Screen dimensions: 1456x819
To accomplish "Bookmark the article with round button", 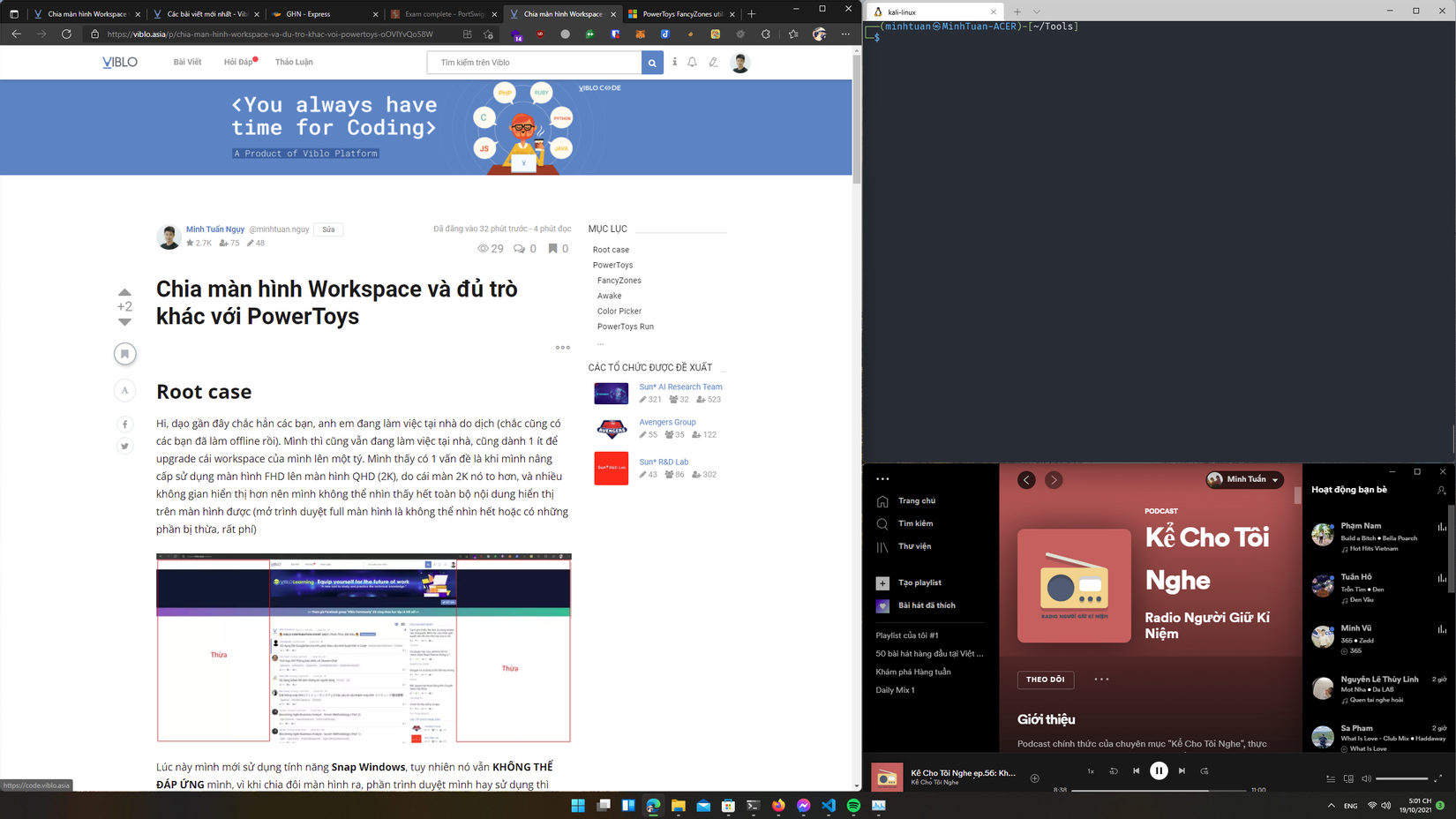I will click(x=124, y=354).
